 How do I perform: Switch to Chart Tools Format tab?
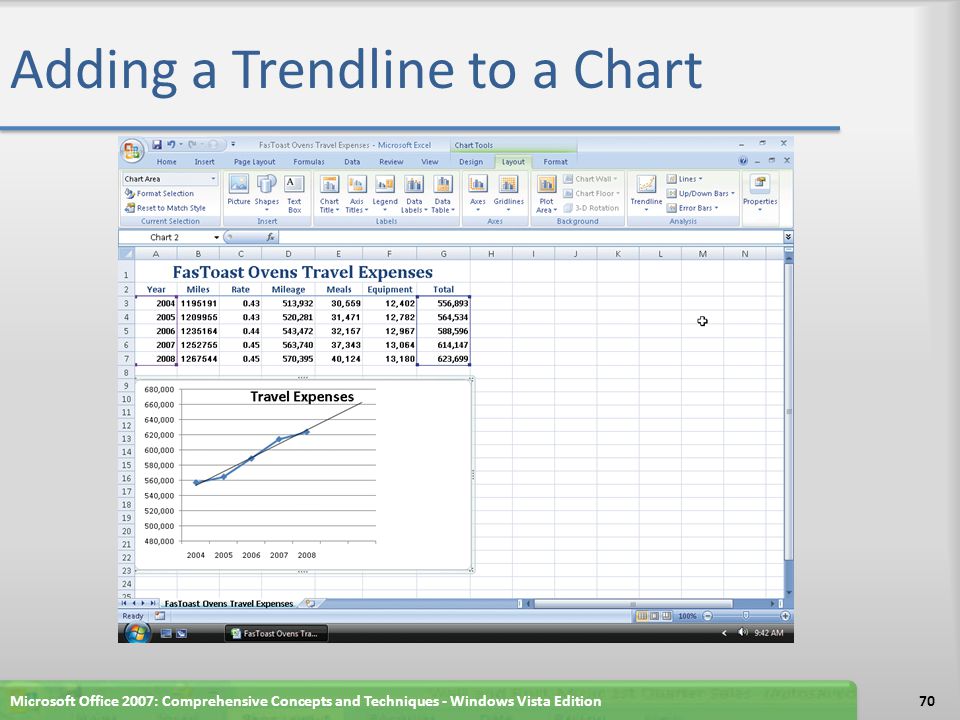point(555,162)
